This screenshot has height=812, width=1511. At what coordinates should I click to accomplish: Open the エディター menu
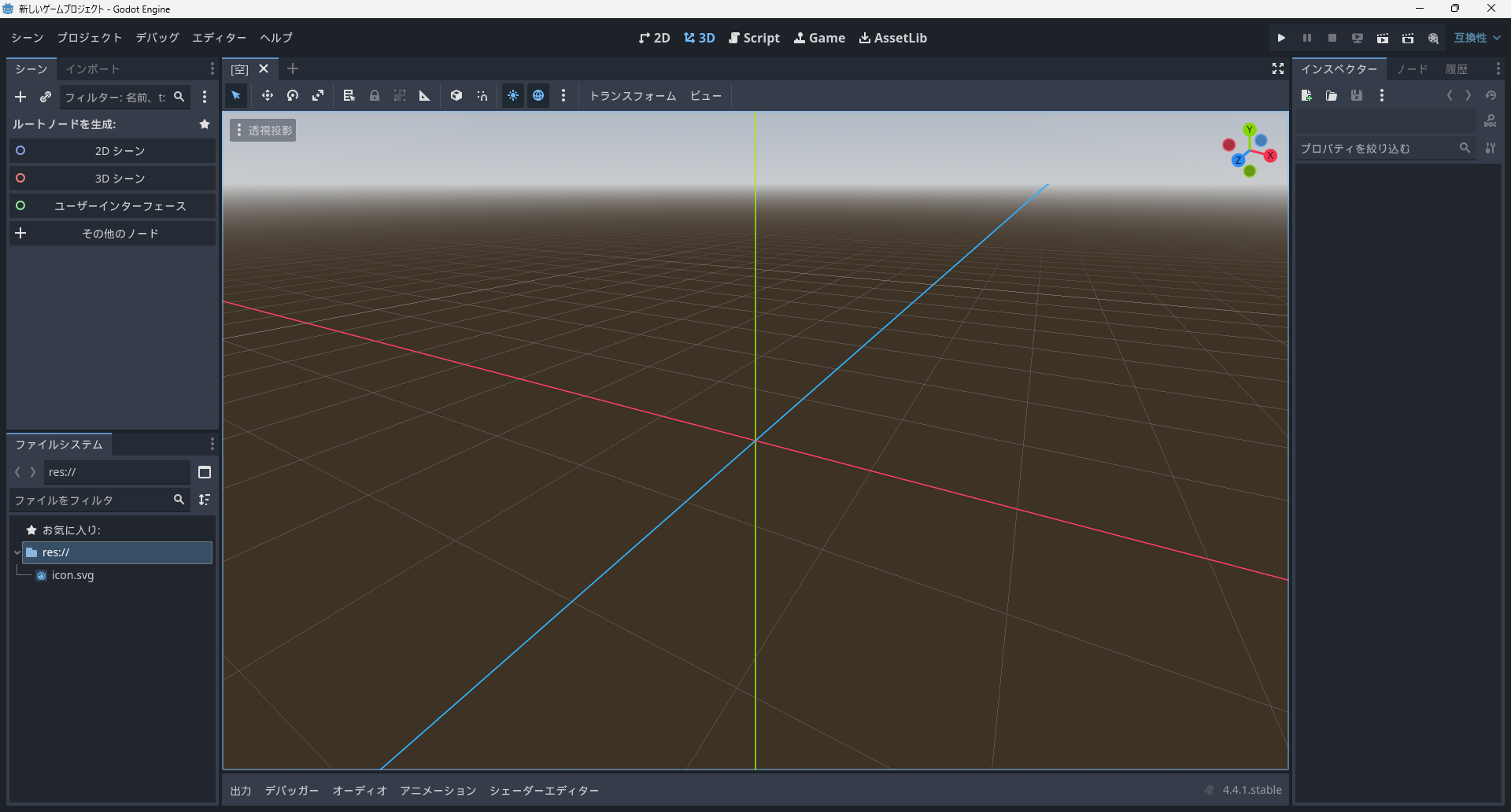pos(219,38)
